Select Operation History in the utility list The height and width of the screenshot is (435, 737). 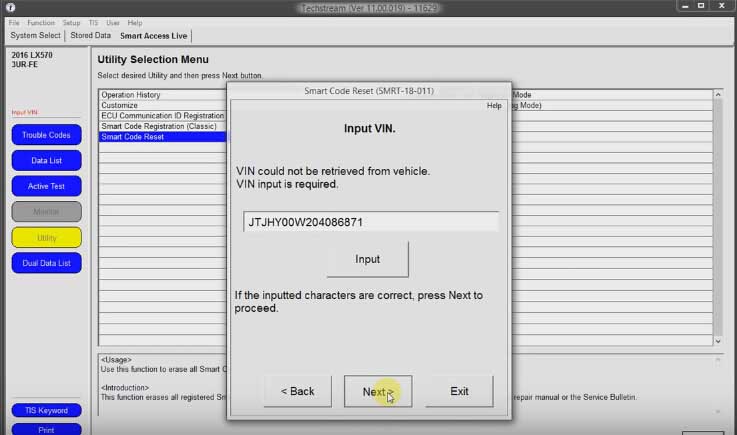click(x=131, y=95)
